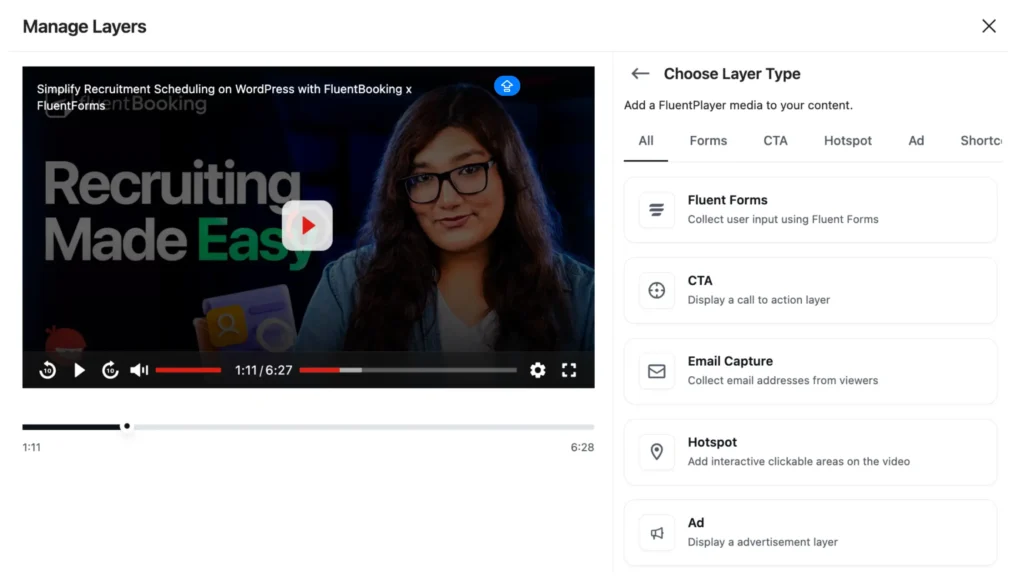The height and width of the screenshot is (586, 1024).
Task: Click the rewind 10 seconds icon
Action: (x=48, y=370)
